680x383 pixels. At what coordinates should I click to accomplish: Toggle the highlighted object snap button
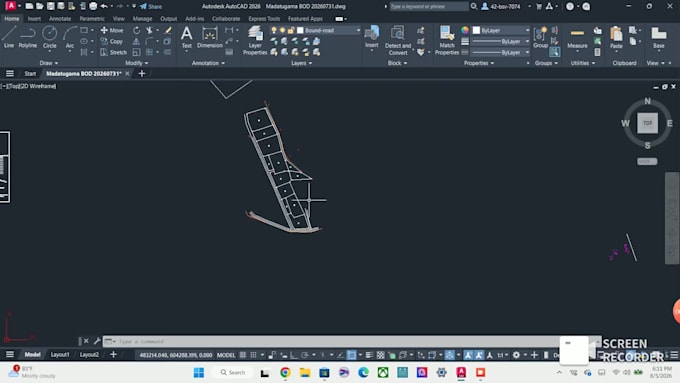(x=351, y=355)
